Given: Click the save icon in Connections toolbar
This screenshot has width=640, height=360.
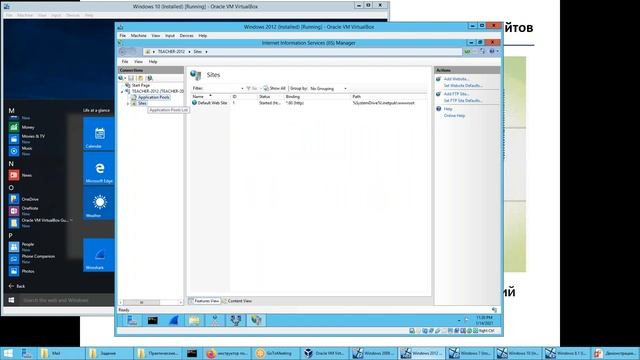Looking at the screenshot, I should (131, 78).
